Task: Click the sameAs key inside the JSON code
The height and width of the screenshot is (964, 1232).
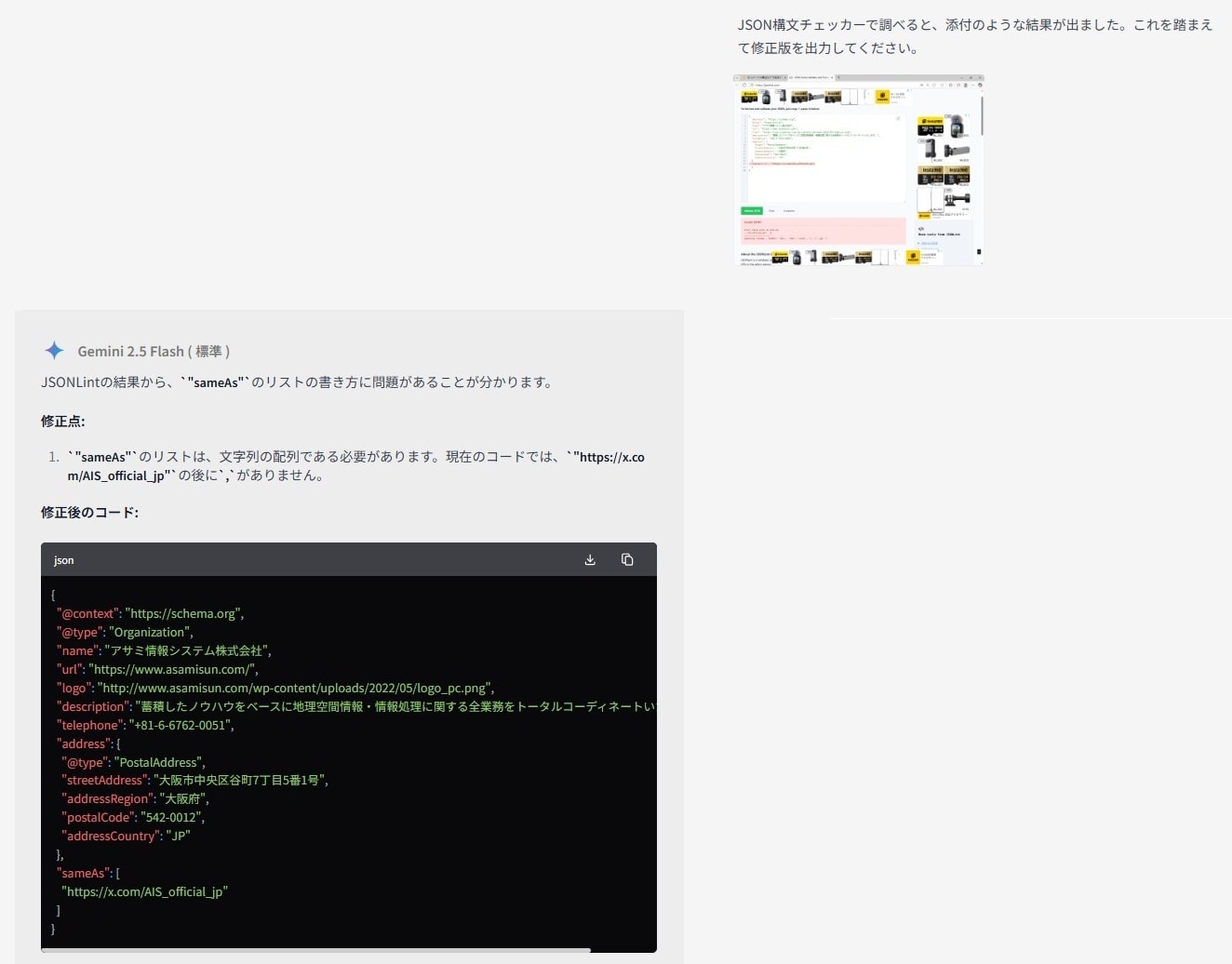Action: (x=83, y=872)
